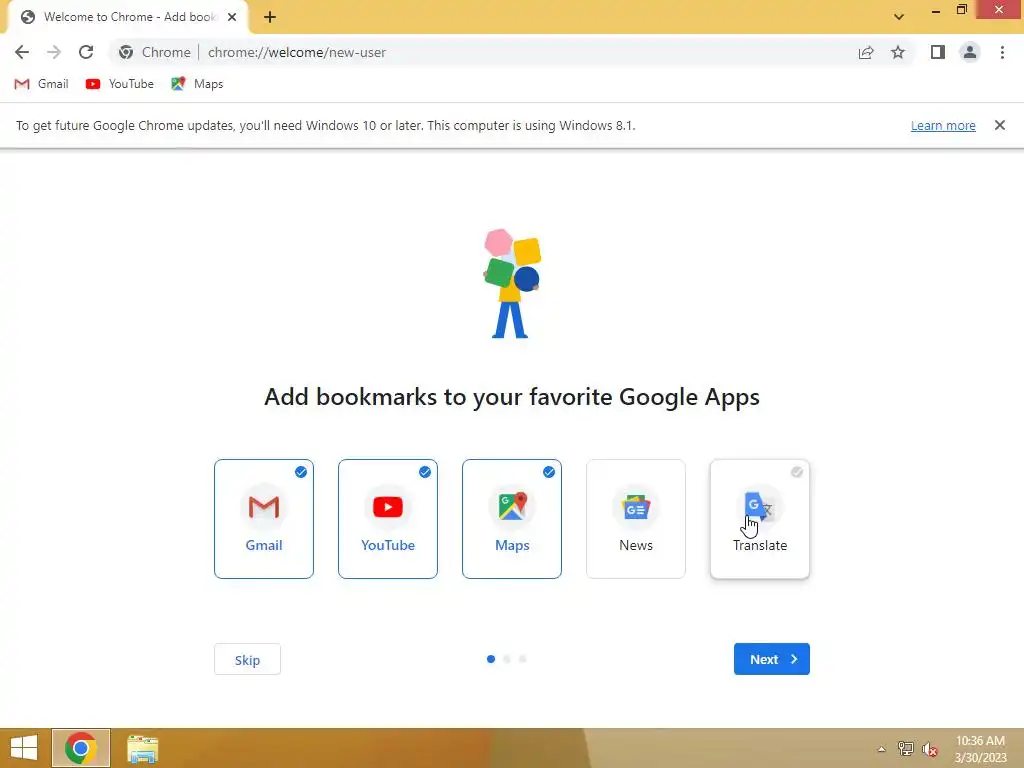The height and width of the screenshot is (768, 1024).
Task: Select the Translate app card
Action: (x=760, y=519)
